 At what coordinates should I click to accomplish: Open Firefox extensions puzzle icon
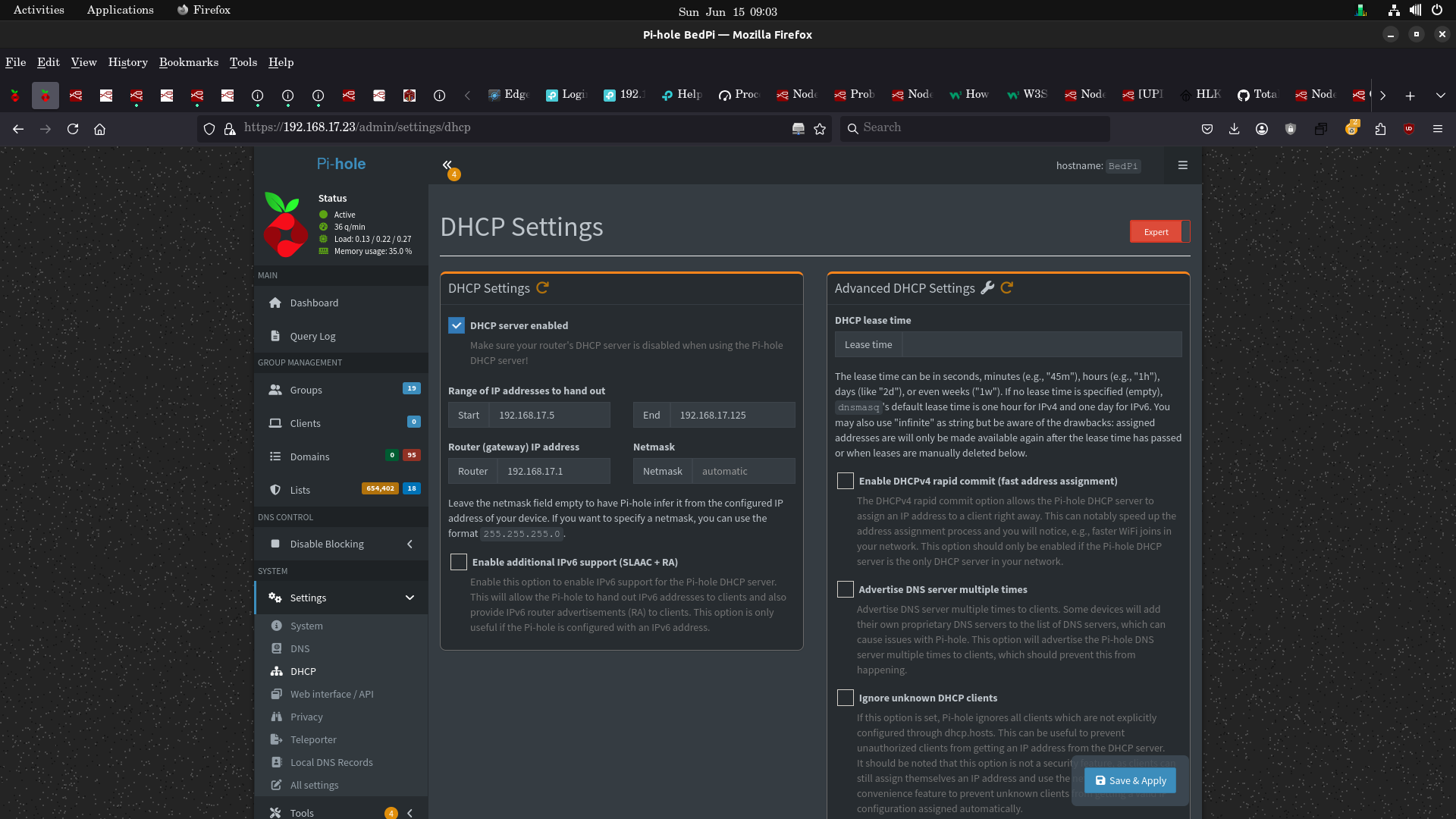click(x=1380, y=129)
